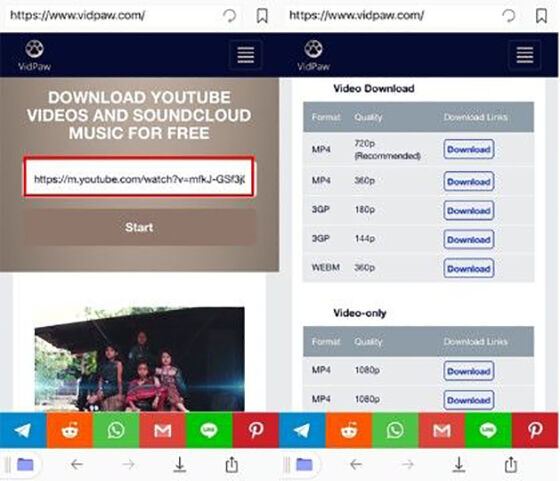Viewport: 560px width, 481px height.
Task: Open the video thumbnail with children sitting
Action: 140,359
